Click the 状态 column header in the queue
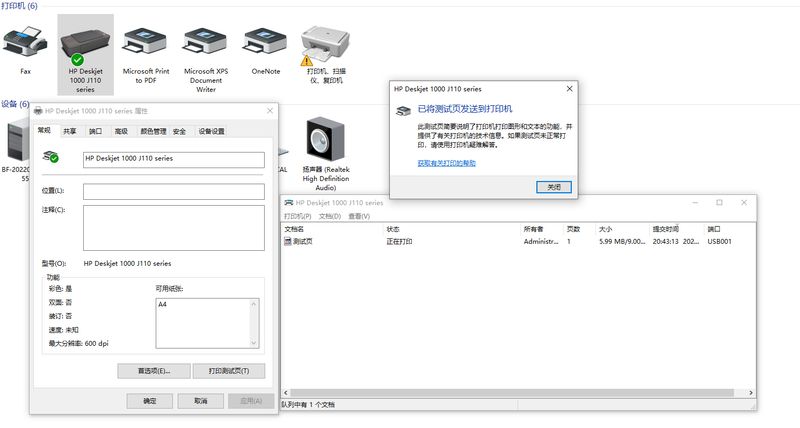The image size is (800, 428). [x=393, y=229]
